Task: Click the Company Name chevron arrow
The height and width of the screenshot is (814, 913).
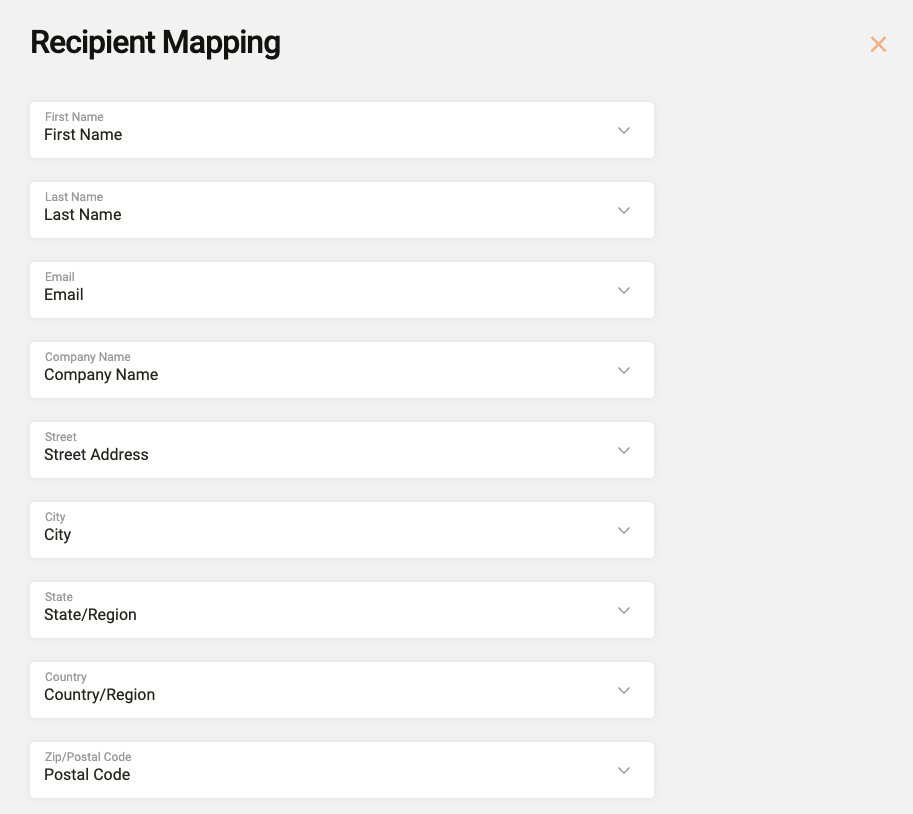Action: tap(624, 370)
